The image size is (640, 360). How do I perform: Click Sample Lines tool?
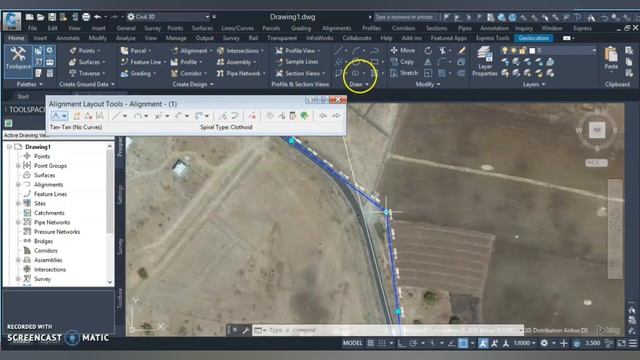[297, 62]
